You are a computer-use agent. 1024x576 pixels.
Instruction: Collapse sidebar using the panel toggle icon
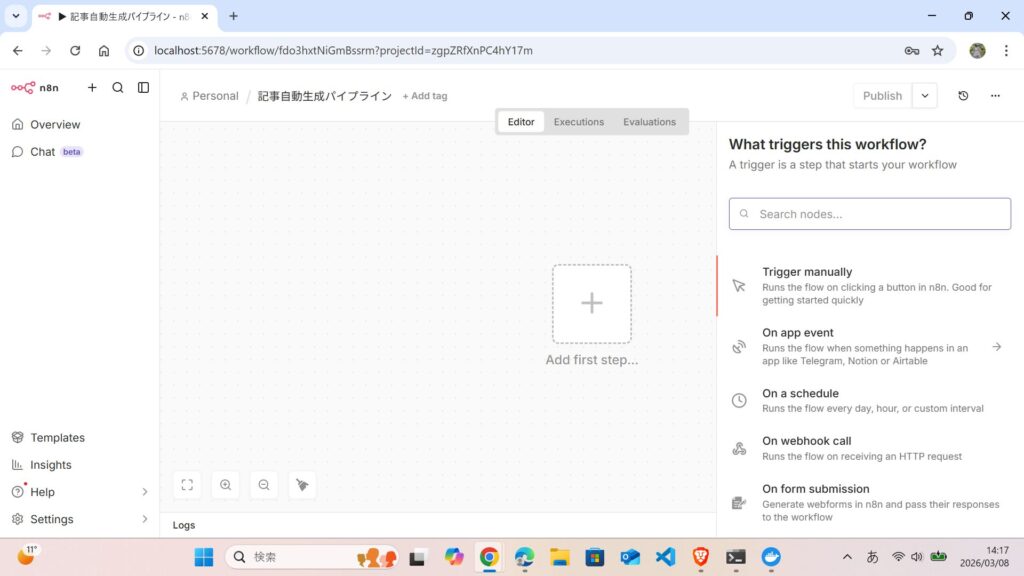coord(143,88)
